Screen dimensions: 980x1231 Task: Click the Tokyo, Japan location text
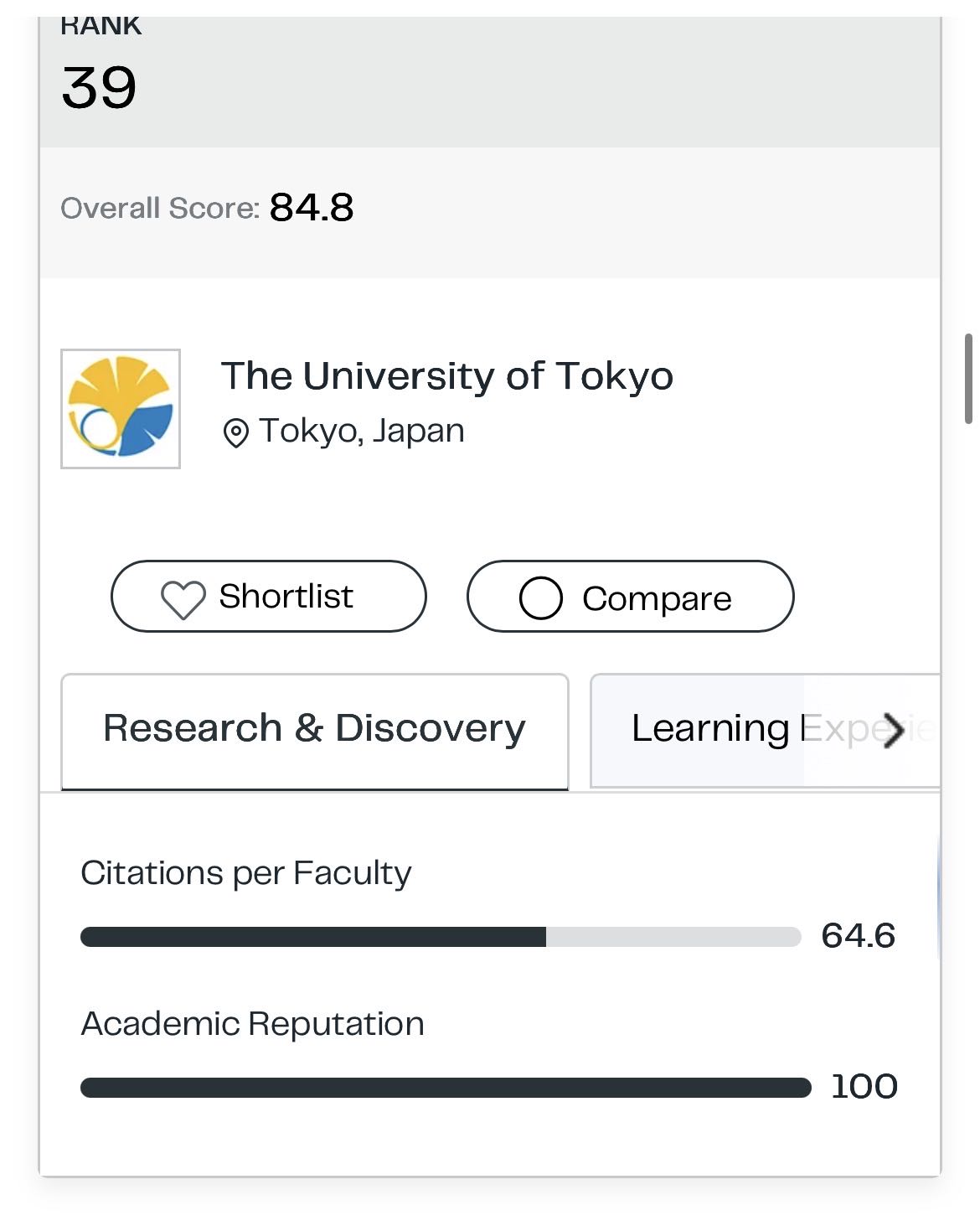pos(361,432)
